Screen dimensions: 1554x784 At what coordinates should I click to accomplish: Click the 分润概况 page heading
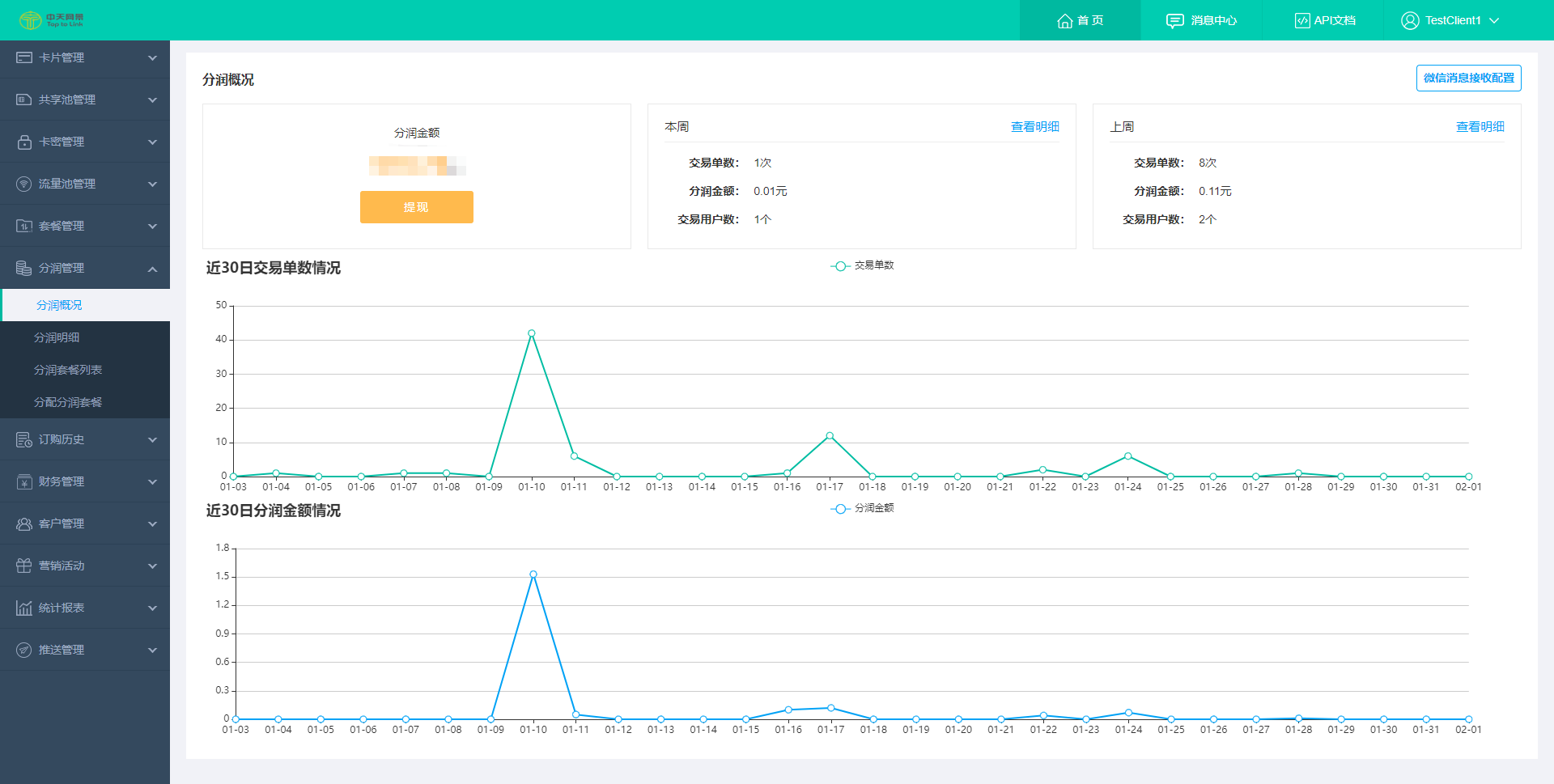point(228,79)
